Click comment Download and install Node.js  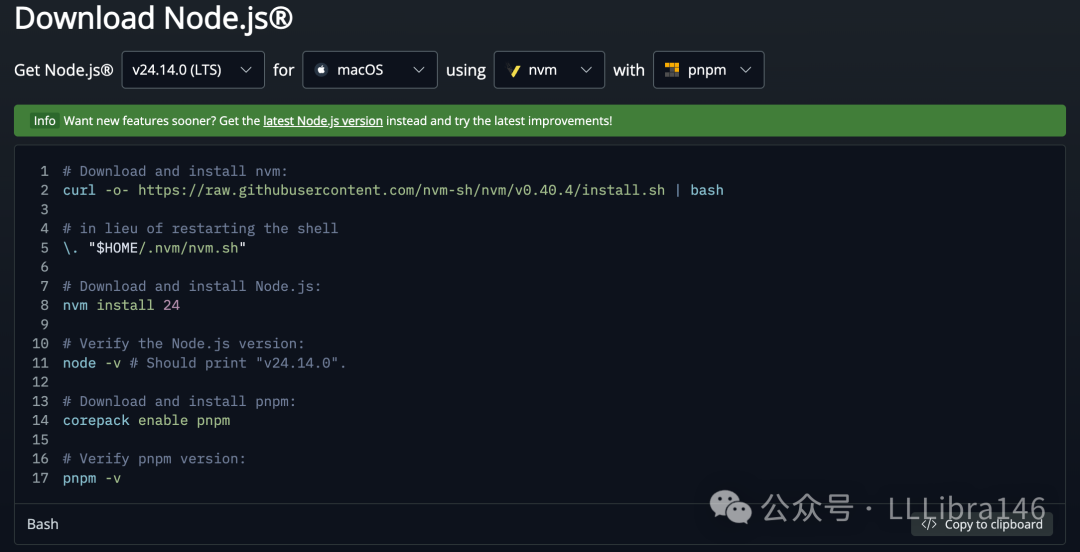(192, 286)
